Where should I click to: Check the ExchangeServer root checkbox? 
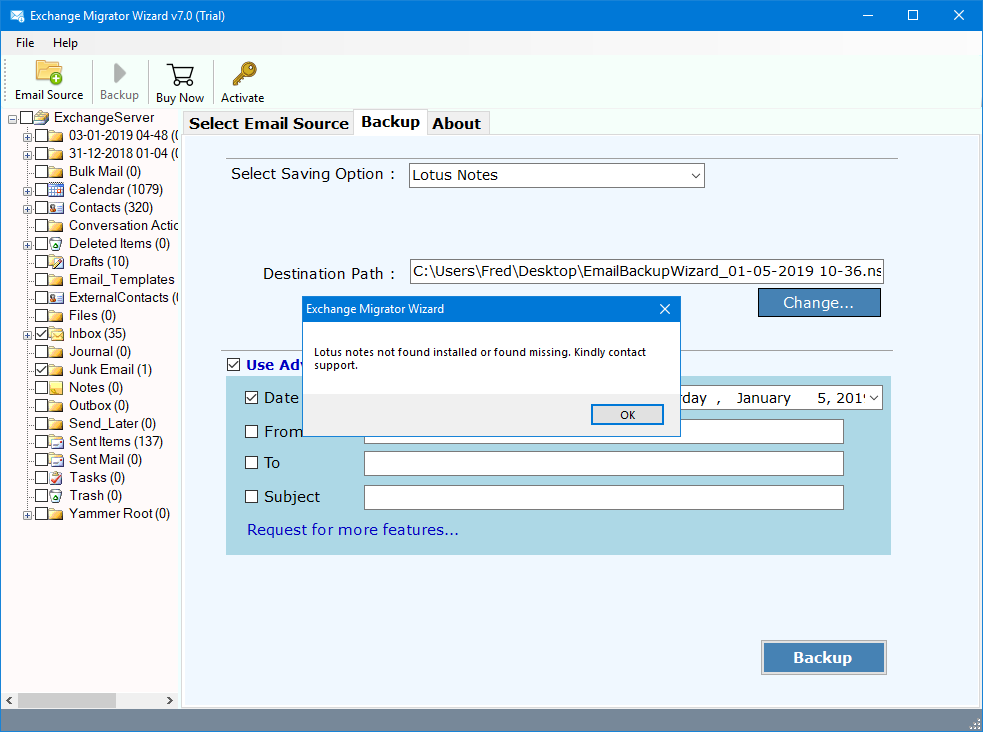pos(26,117)
